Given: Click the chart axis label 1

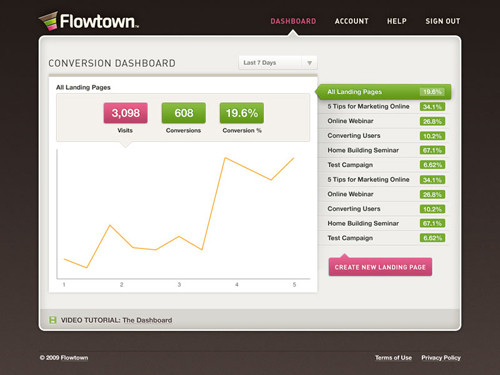Looking at the screenshot, I should pyautogui.click(x=64, y=285).
